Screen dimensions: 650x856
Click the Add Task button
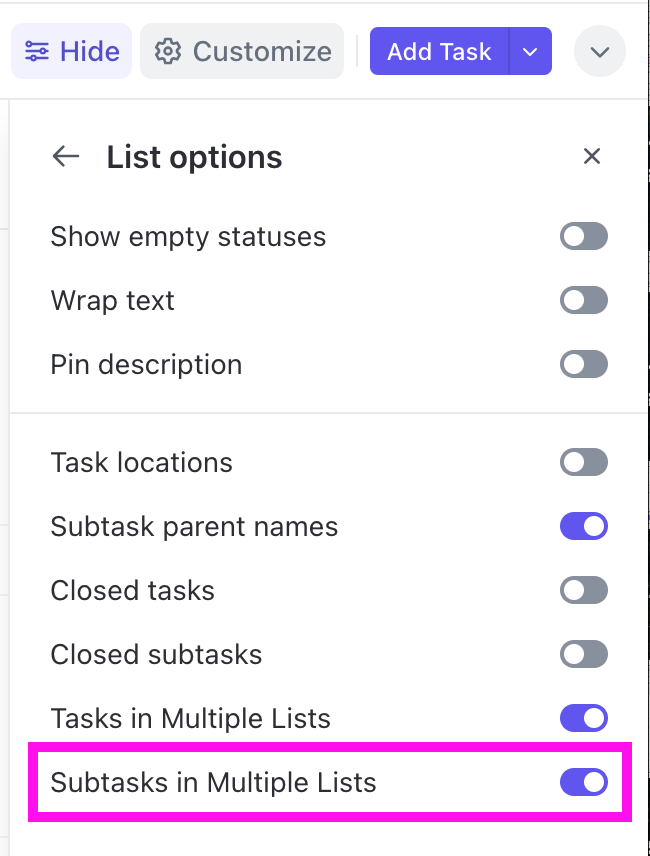click(439, 51)
